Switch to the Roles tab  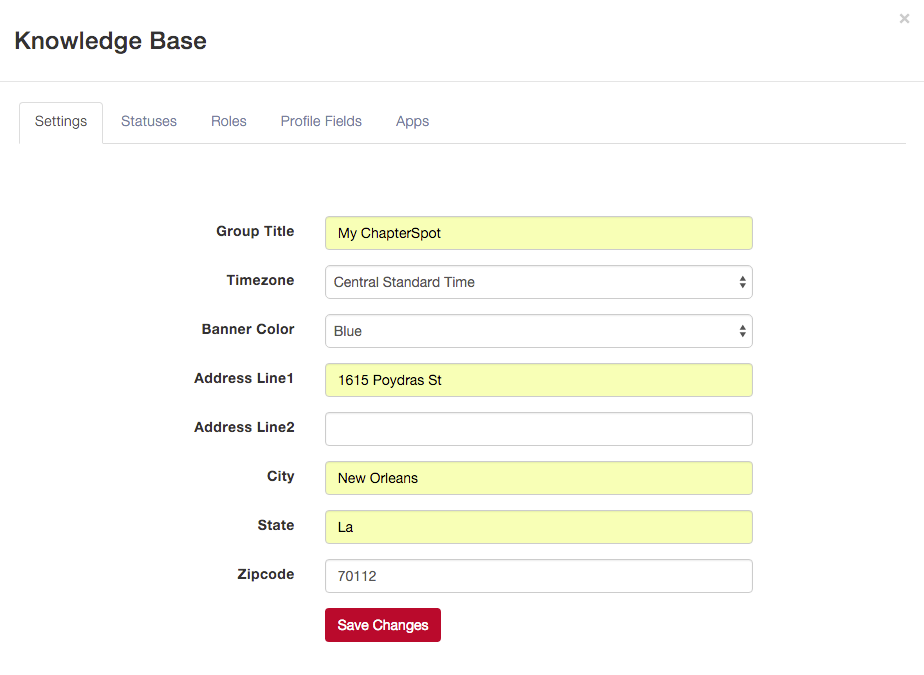point(229,121)
